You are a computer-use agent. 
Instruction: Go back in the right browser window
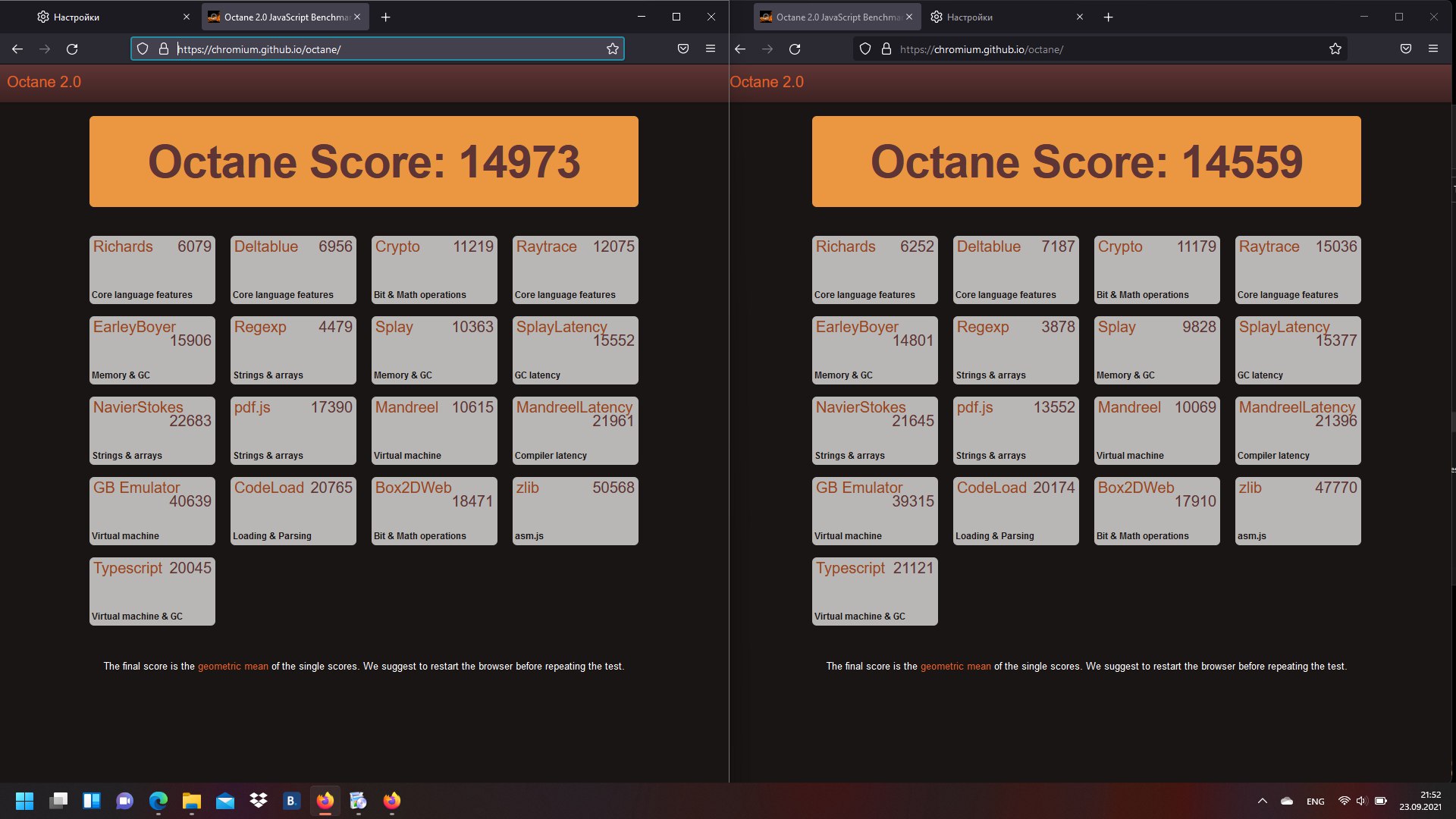pos(740,49)
